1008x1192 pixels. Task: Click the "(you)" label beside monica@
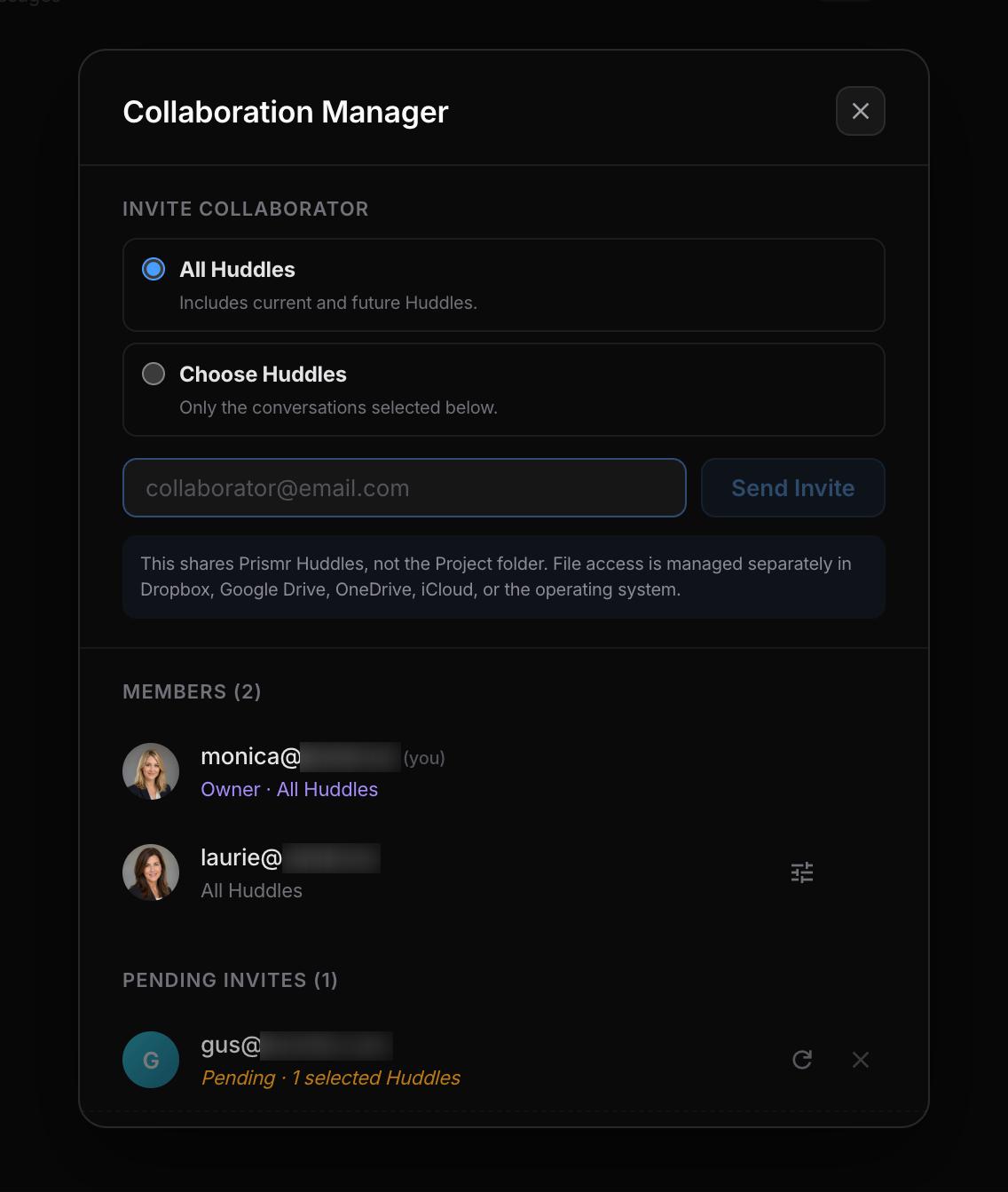(424, 758)
